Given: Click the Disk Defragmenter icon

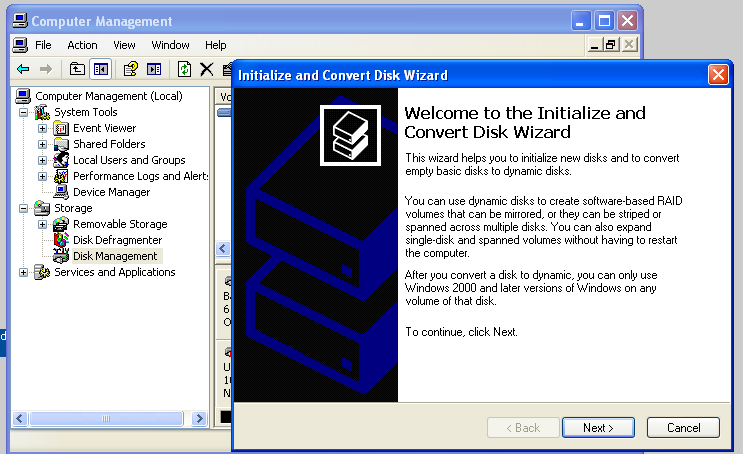Looking at the screenshot, I should (61, 240).
